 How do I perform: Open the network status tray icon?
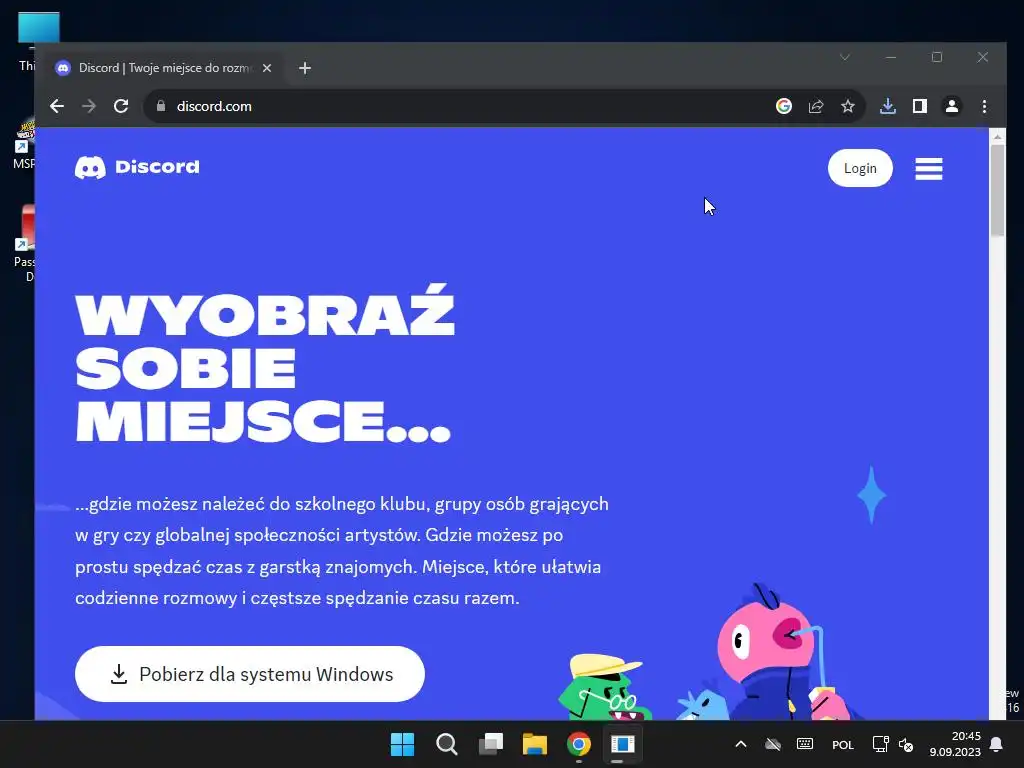(x=880, y=744)
